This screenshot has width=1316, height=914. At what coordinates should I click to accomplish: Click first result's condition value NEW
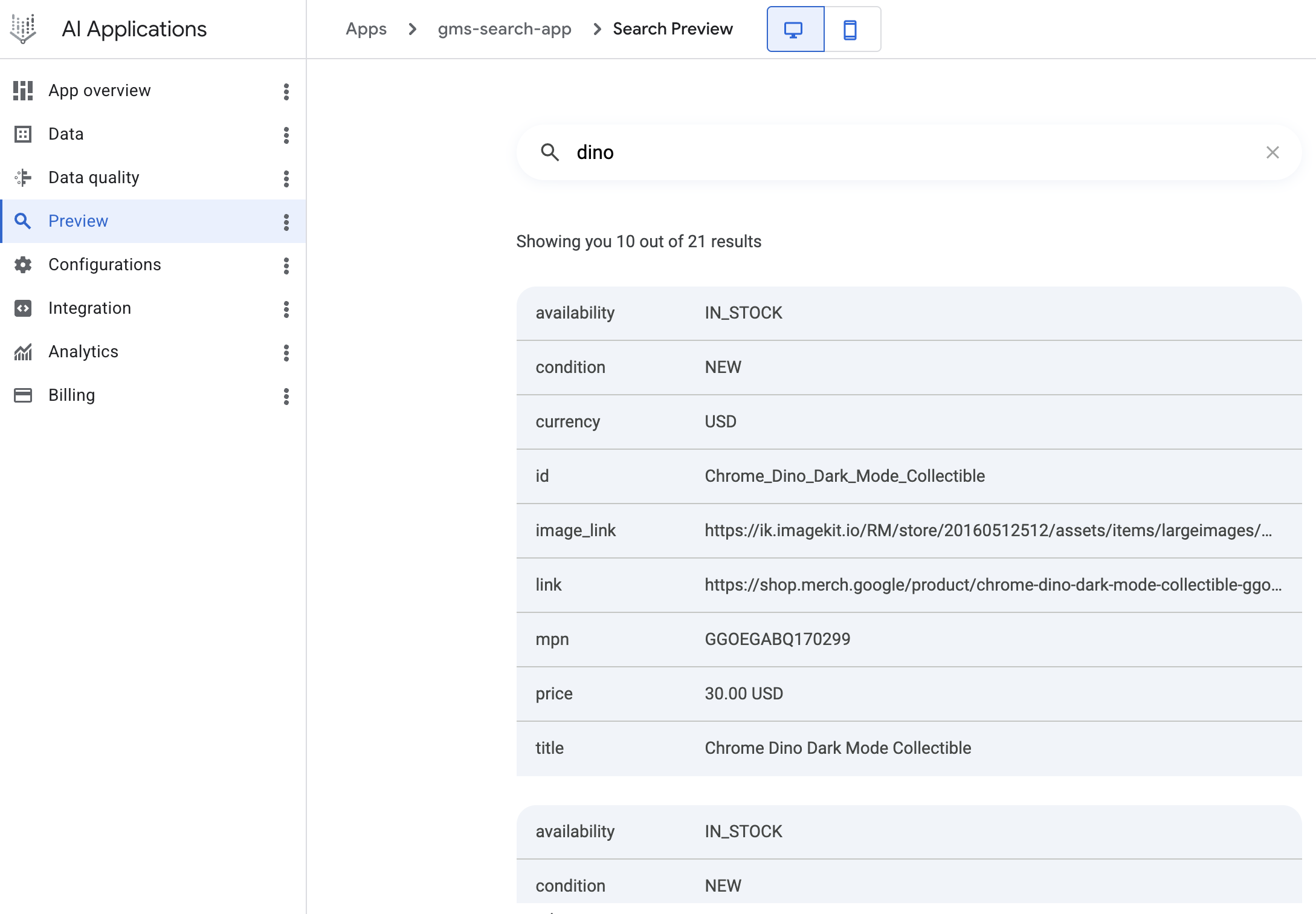723,368
